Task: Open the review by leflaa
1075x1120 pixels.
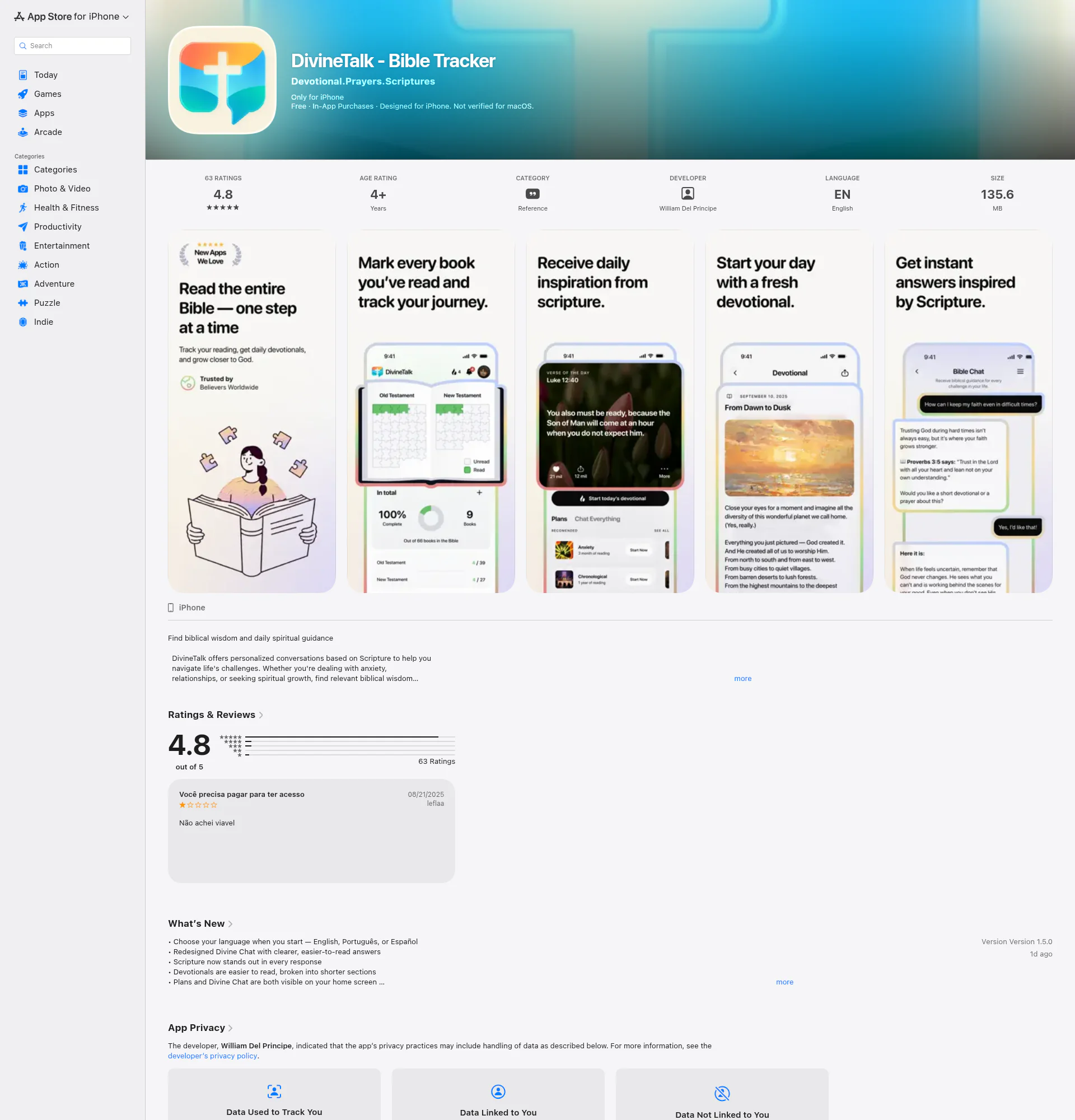Action: point(311,831)
